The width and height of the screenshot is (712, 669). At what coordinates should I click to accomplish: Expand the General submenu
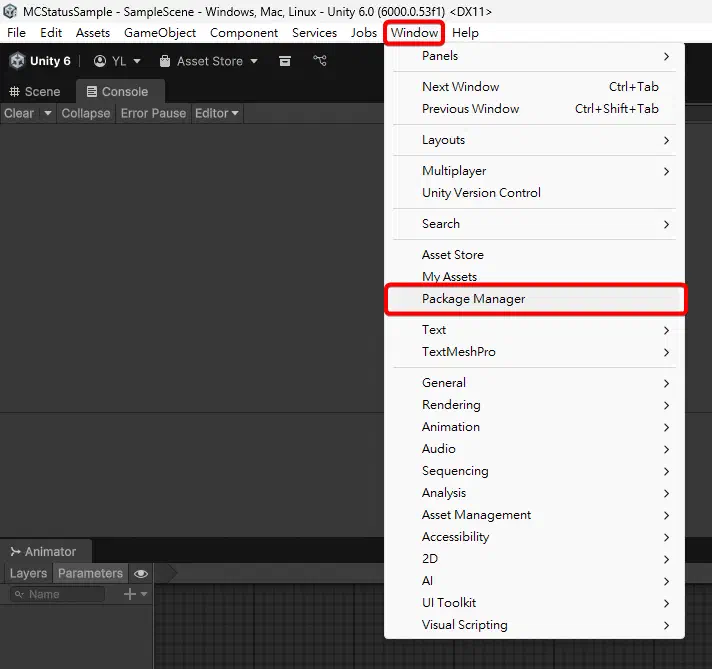click(x=534, y=383)
